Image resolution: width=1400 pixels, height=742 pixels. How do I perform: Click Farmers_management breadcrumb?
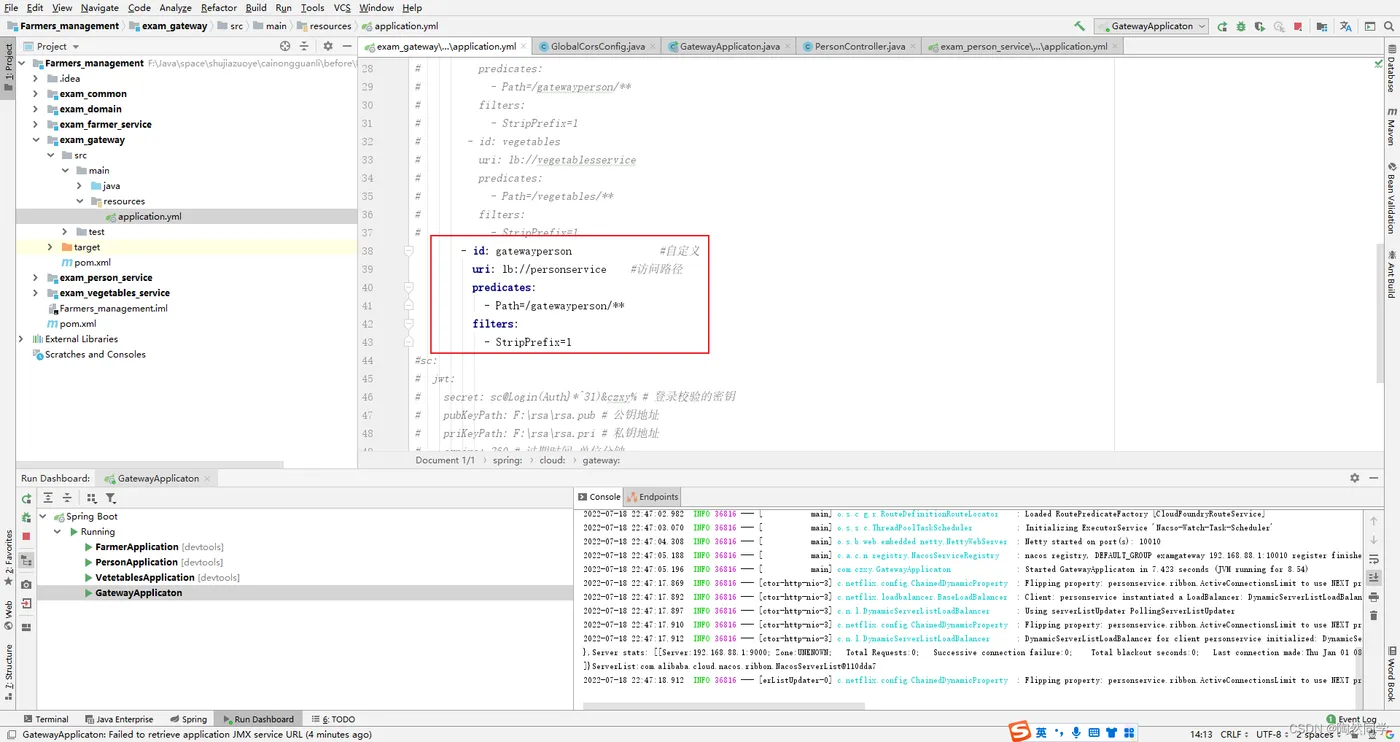63,26
